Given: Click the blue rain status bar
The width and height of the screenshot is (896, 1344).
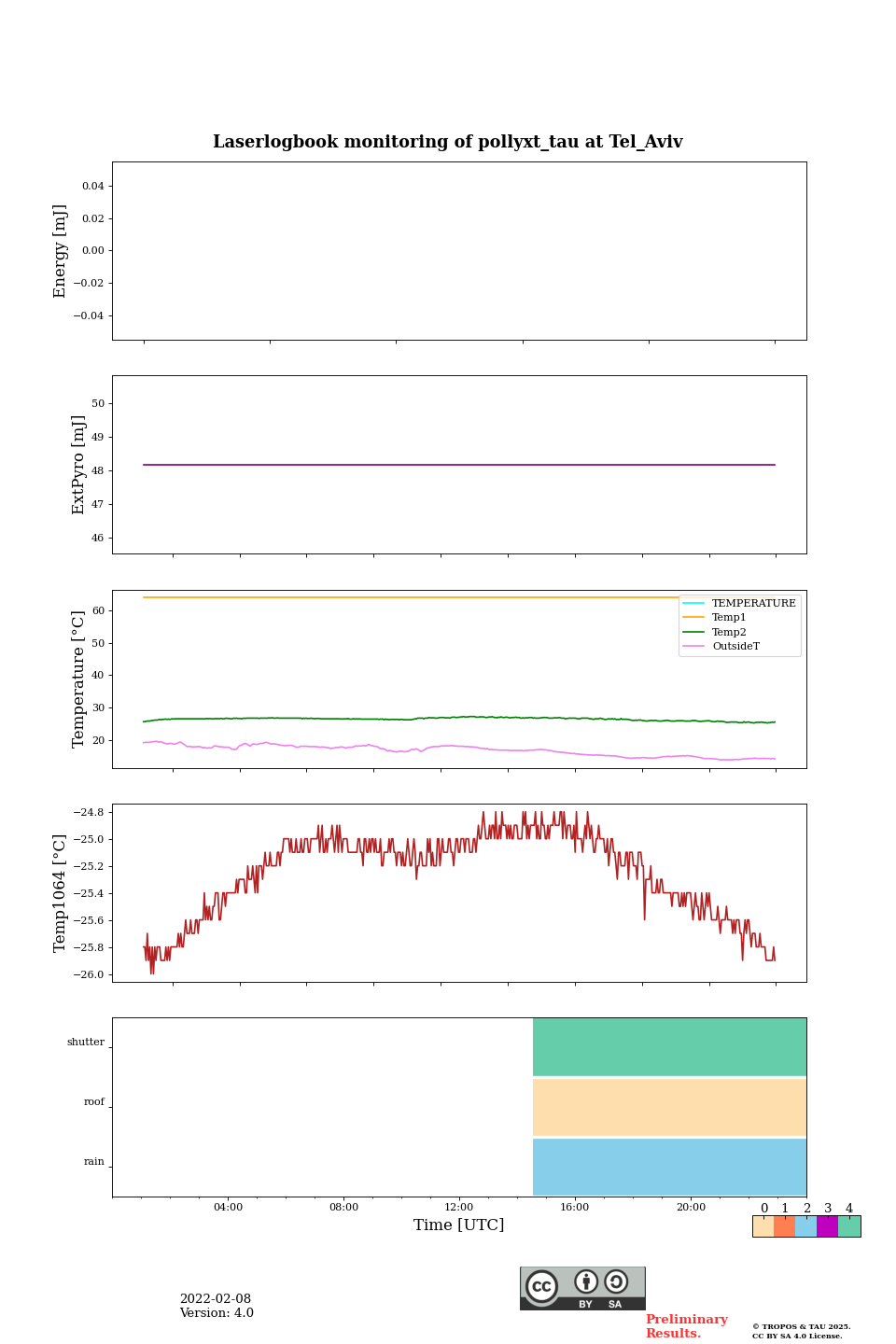Looking at the screenshot, I should (x=669, y=1167).
